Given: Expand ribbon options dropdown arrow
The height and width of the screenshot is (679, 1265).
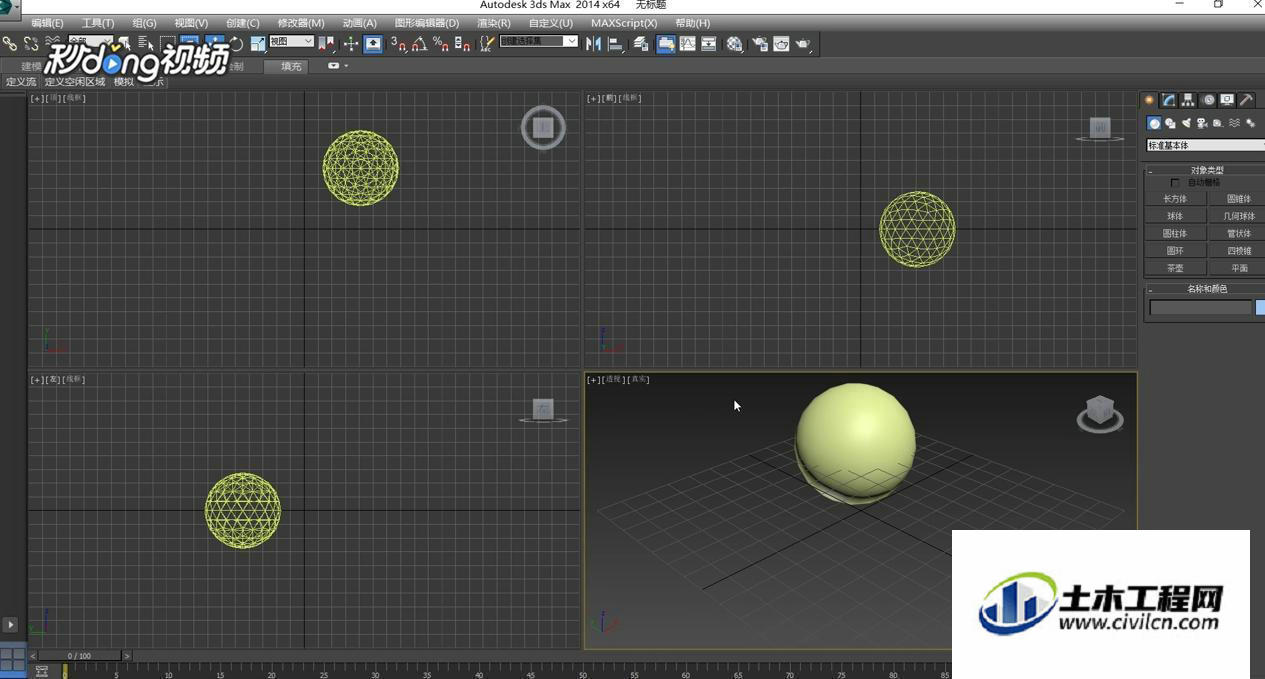Looking at the screenshot, I should point(346,66).
